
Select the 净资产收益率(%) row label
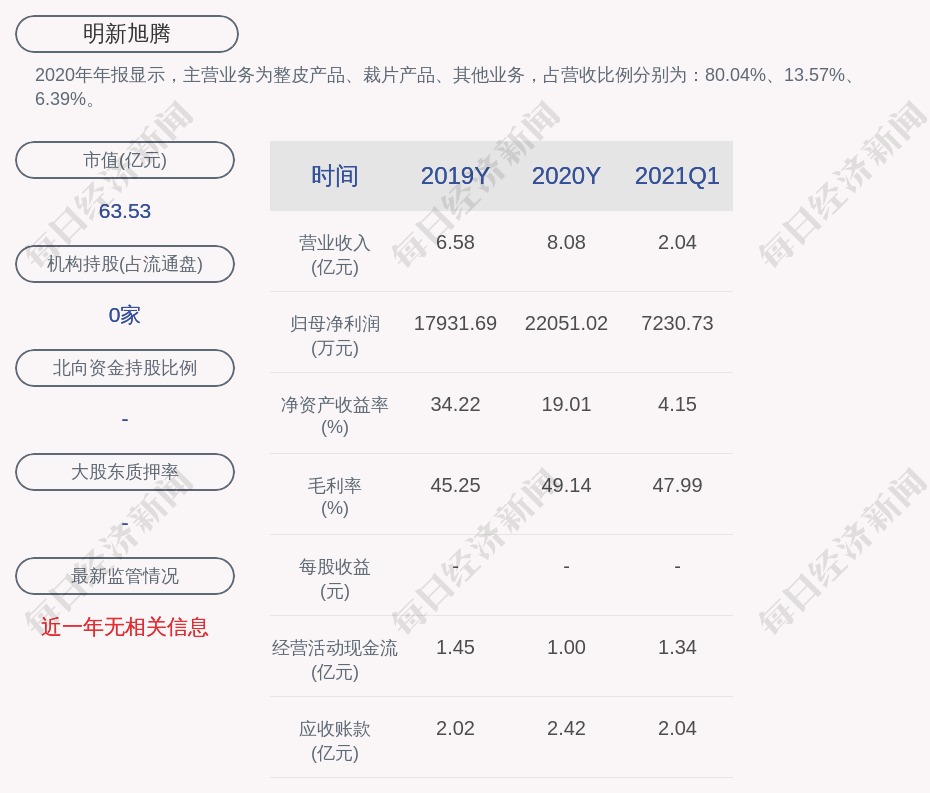point(334,415)
